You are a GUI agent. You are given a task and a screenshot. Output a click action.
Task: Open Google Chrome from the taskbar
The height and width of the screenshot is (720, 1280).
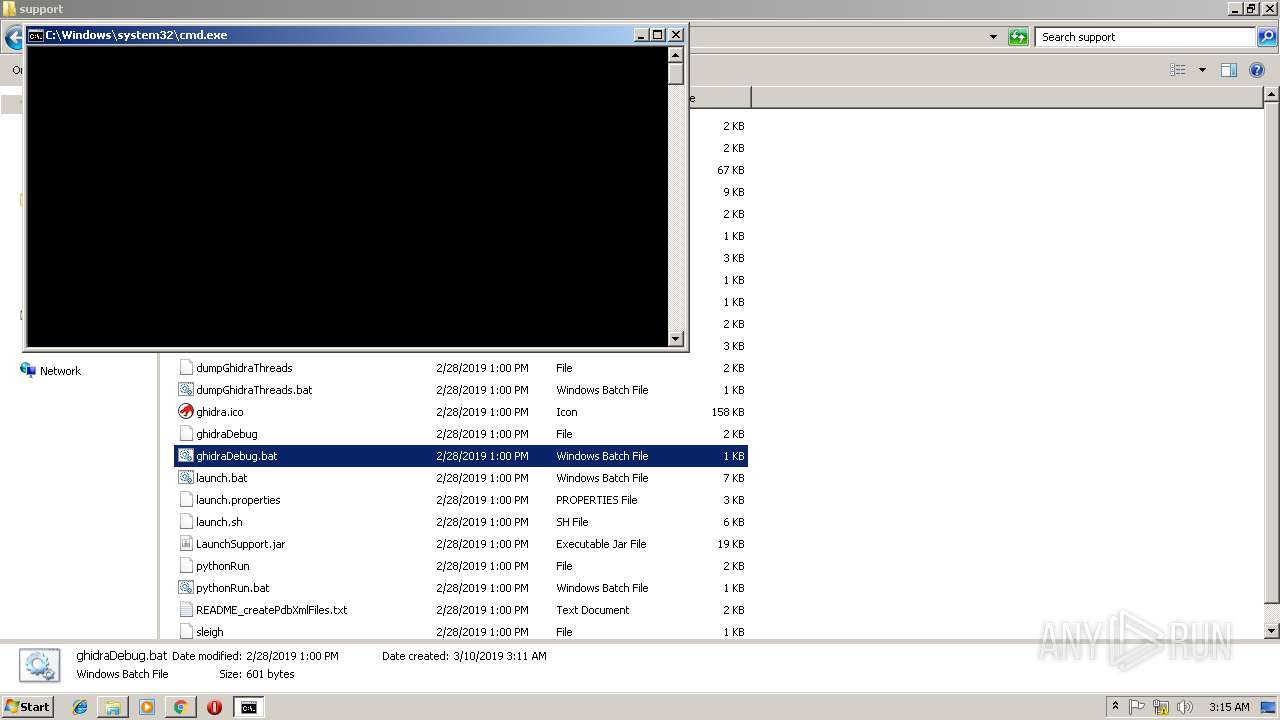[x=180, y=707]
